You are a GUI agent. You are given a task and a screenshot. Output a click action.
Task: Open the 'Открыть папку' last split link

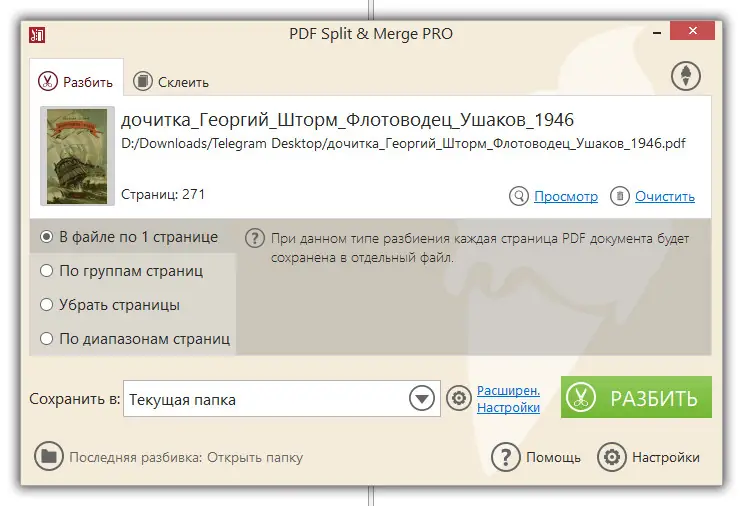[255, 457]
